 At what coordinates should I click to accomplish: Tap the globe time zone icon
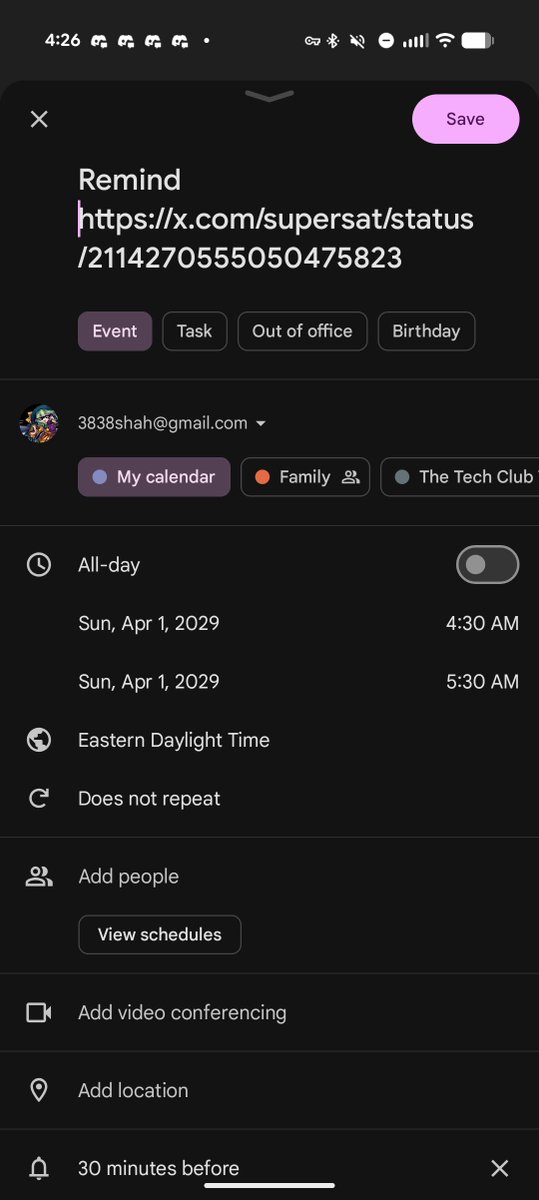[x=39, y=740]
